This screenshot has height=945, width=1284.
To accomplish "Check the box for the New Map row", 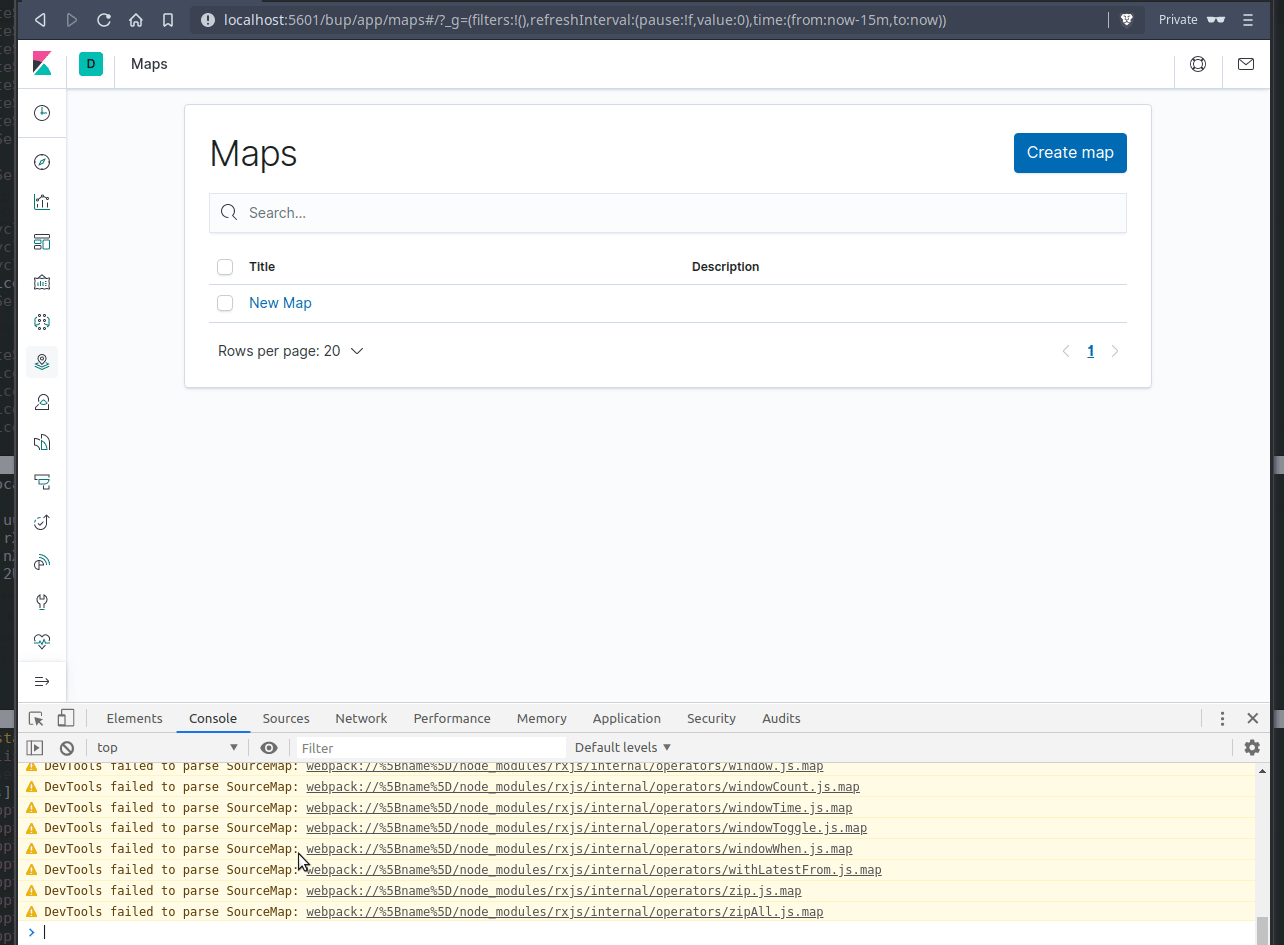I will tap(225, 303).
